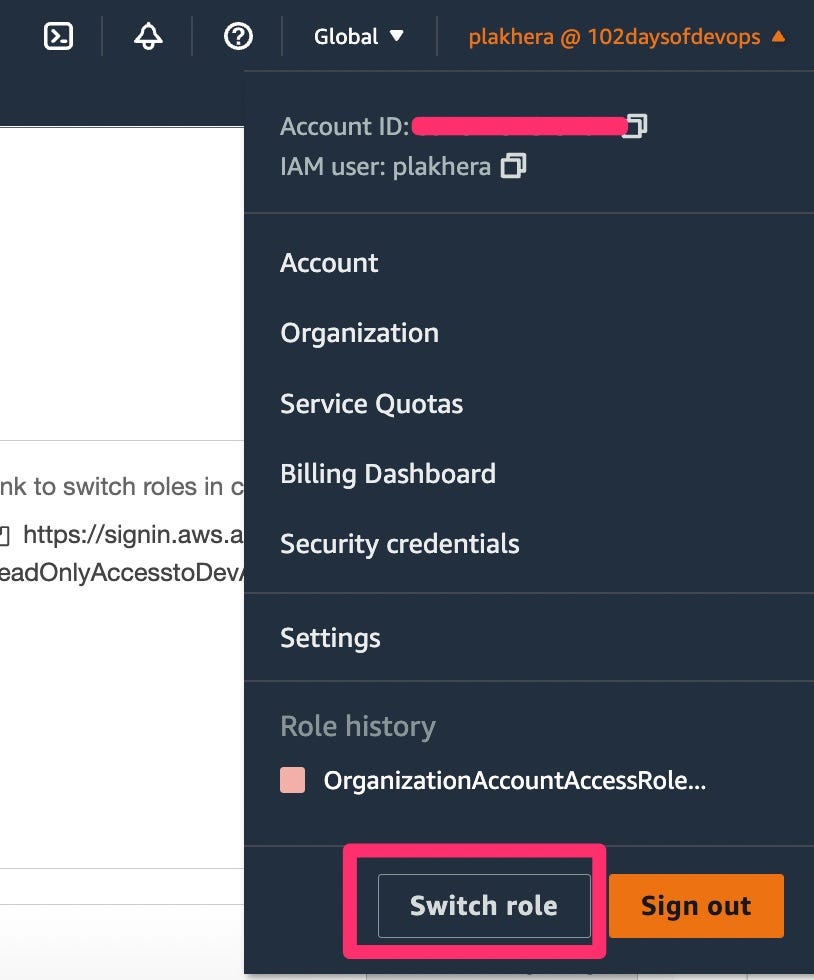Collapse the plakhera account menu

(x=626, y=37)
